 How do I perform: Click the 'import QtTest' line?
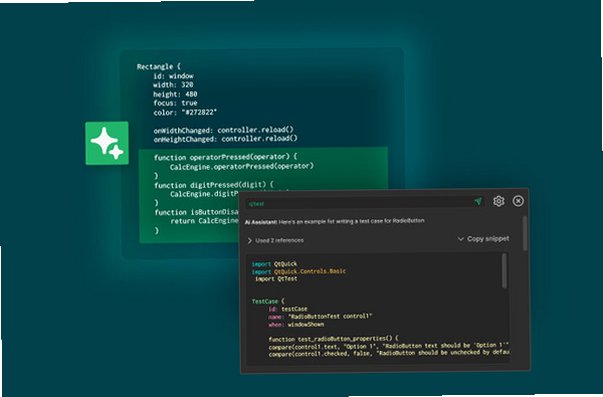(276, 279)
